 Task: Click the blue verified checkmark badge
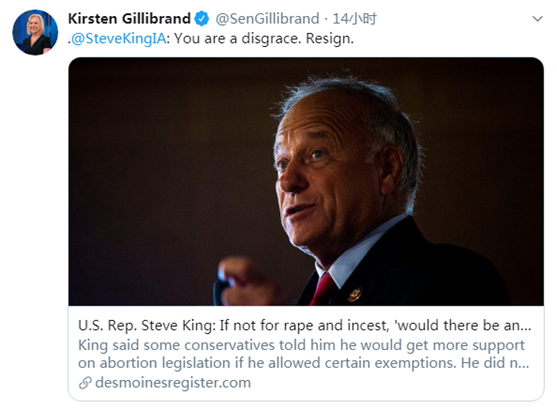point(202,18)
